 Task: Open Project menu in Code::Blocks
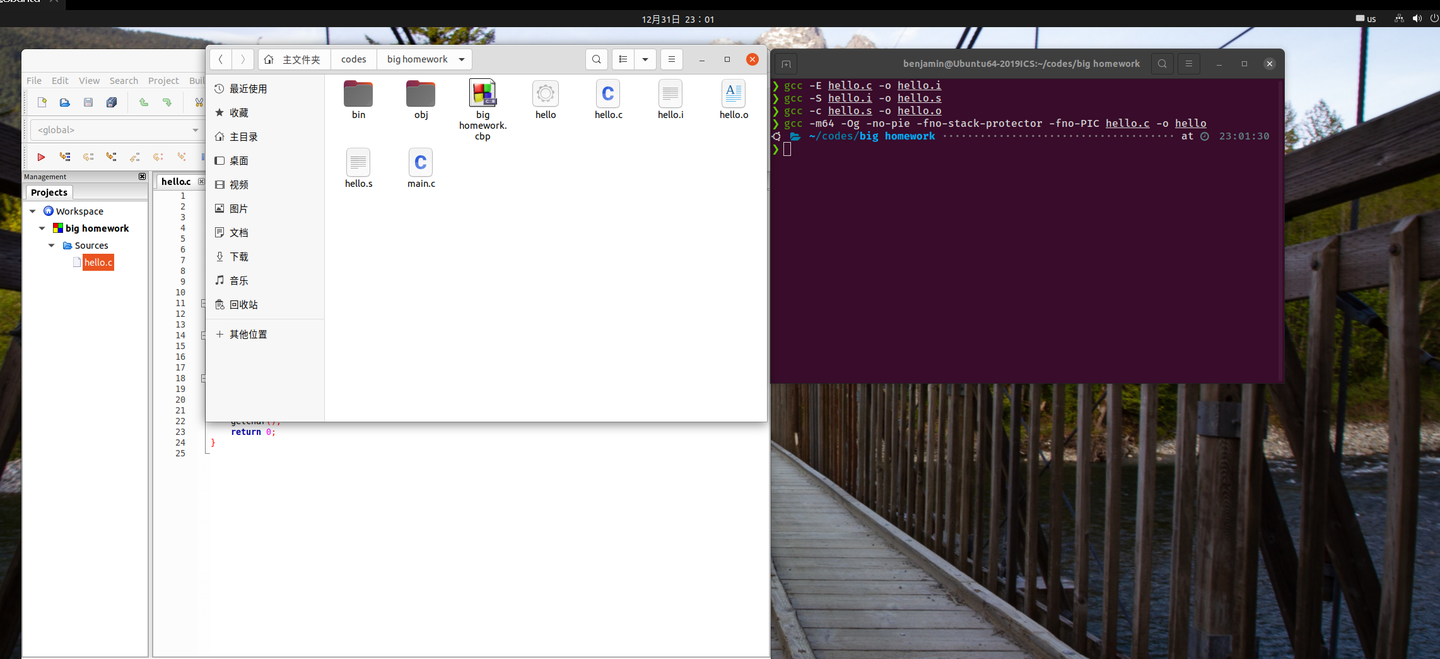pyautogui.click(x=163, y=81)
